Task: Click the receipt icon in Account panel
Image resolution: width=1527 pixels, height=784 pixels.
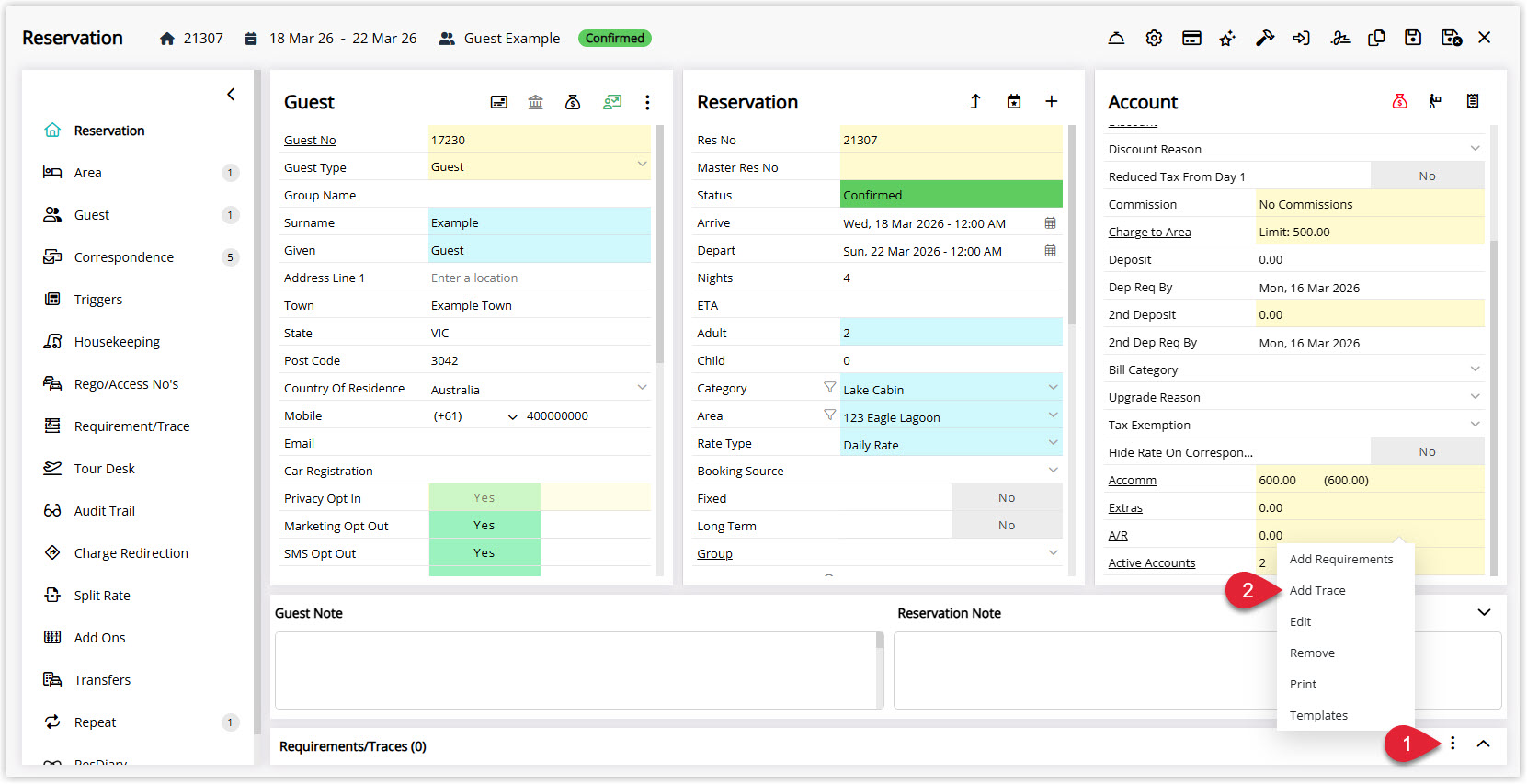Action: (1473, 101)
